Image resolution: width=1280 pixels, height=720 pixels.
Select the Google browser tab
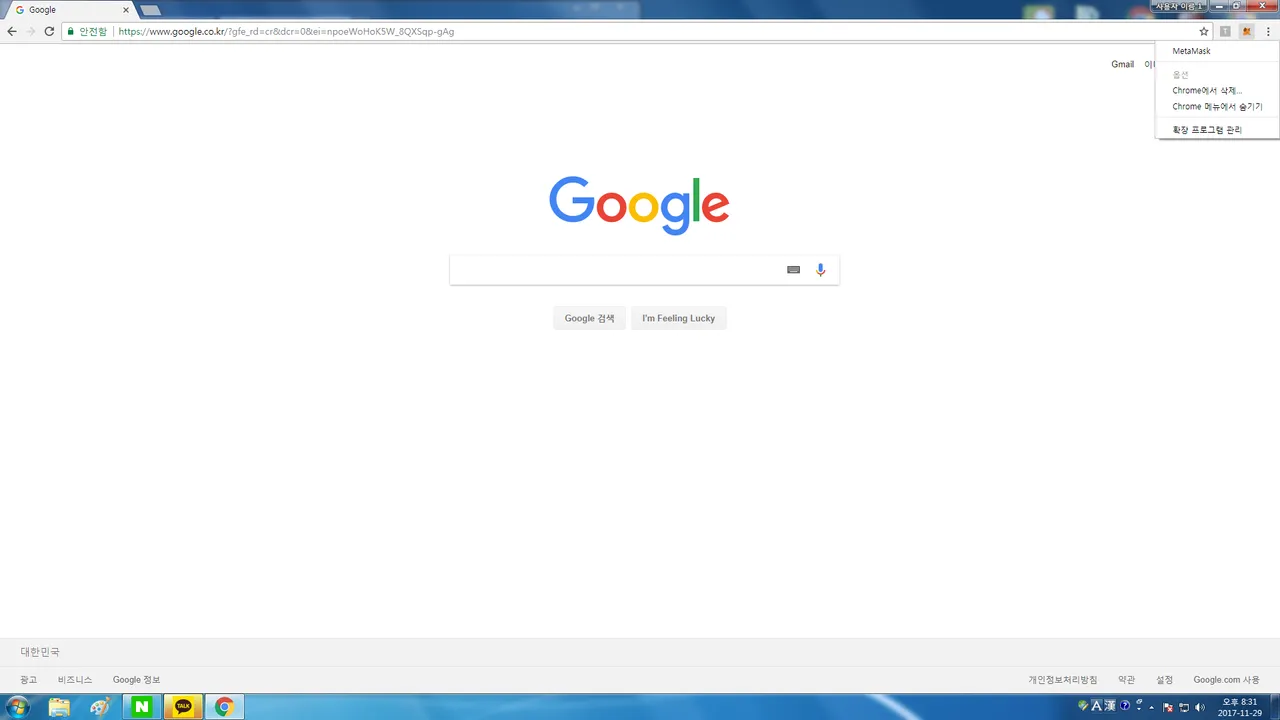[x=68, y=10]
